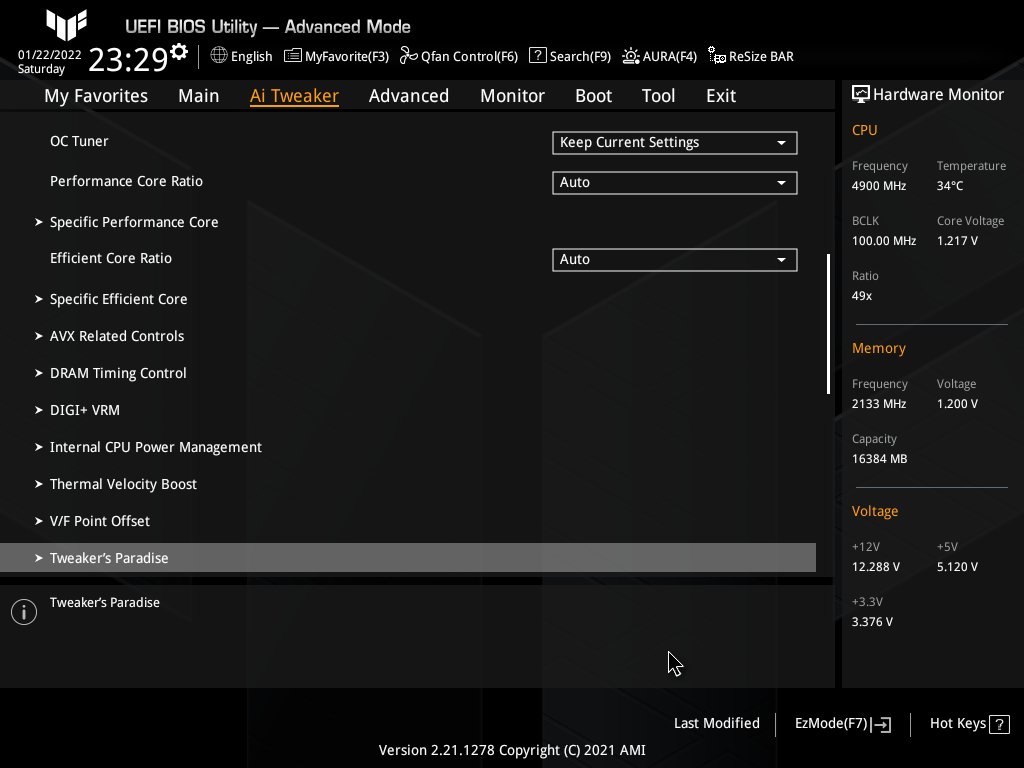
Task: Click the CPU frequency 4900 MHz value
Action: (878, 185)
